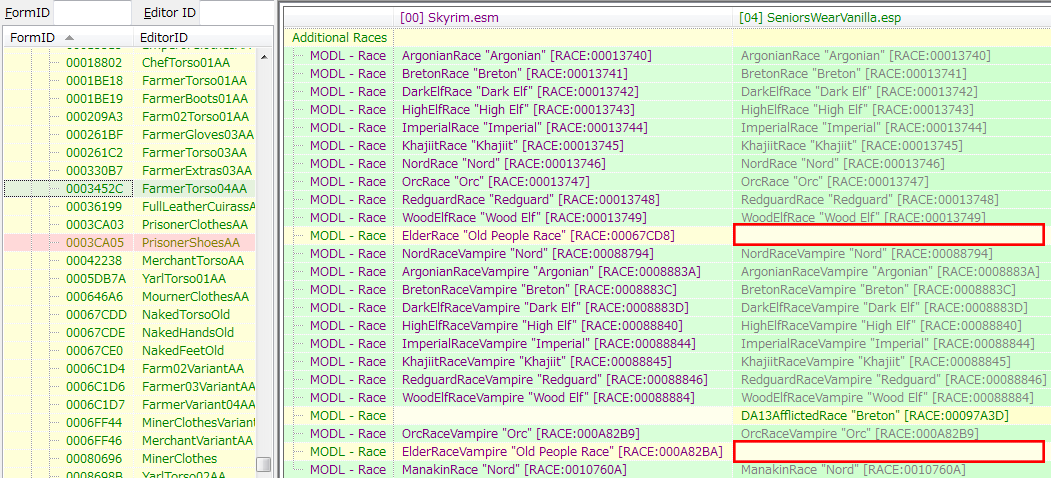Select the MerchantVariantAA record
Viewport: 1051px width, 478px height.
coord(197,441)
